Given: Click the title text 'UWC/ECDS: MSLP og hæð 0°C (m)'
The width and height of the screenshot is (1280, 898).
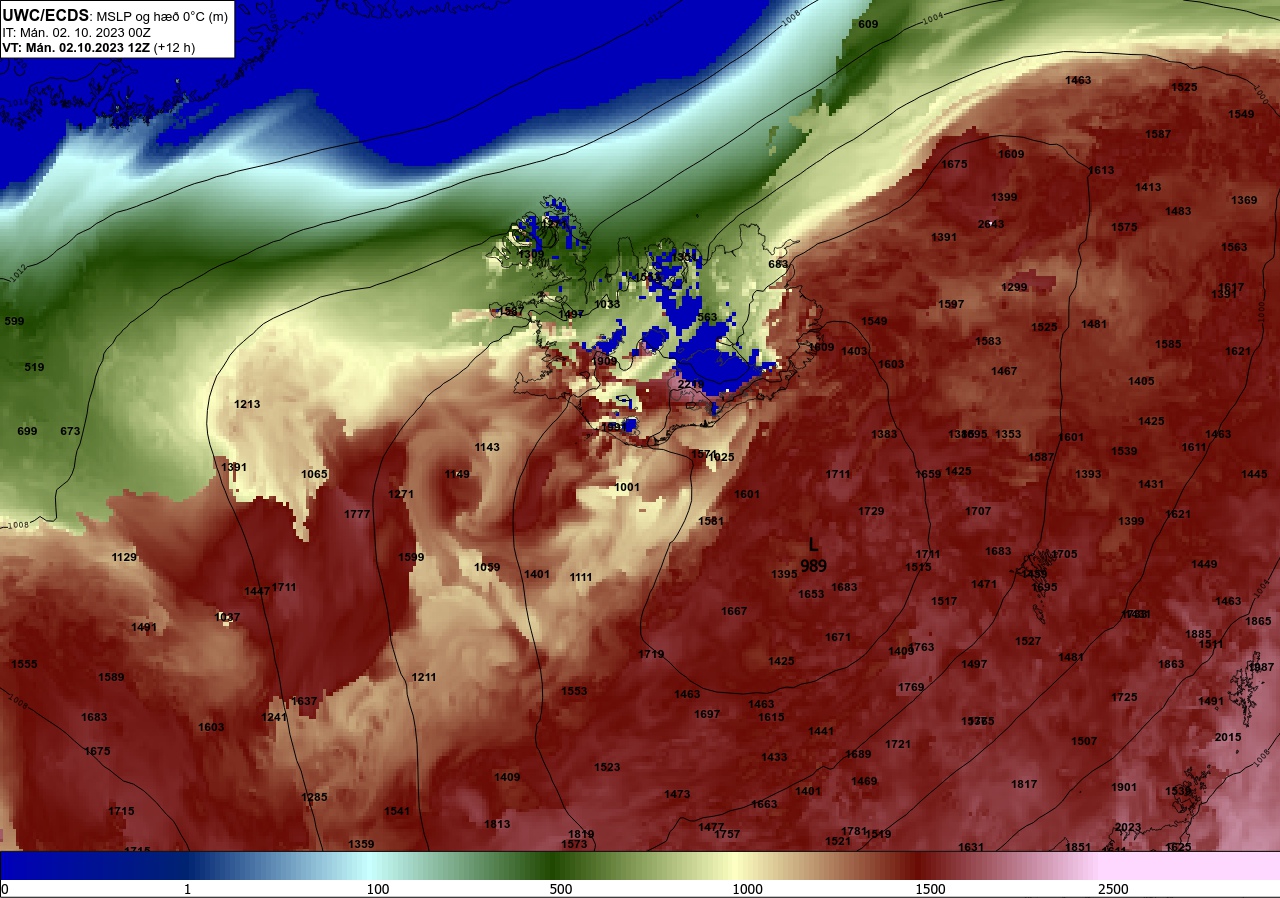Looking at the screenshot, I should [x=115, y=16].
